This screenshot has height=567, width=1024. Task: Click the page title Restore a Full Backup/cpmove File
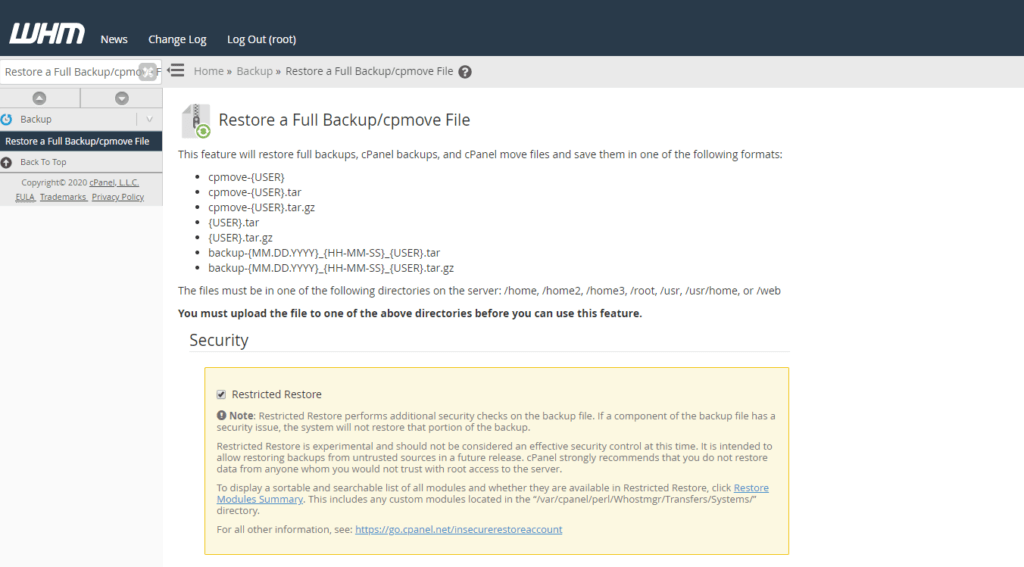(x=344, y=120)
